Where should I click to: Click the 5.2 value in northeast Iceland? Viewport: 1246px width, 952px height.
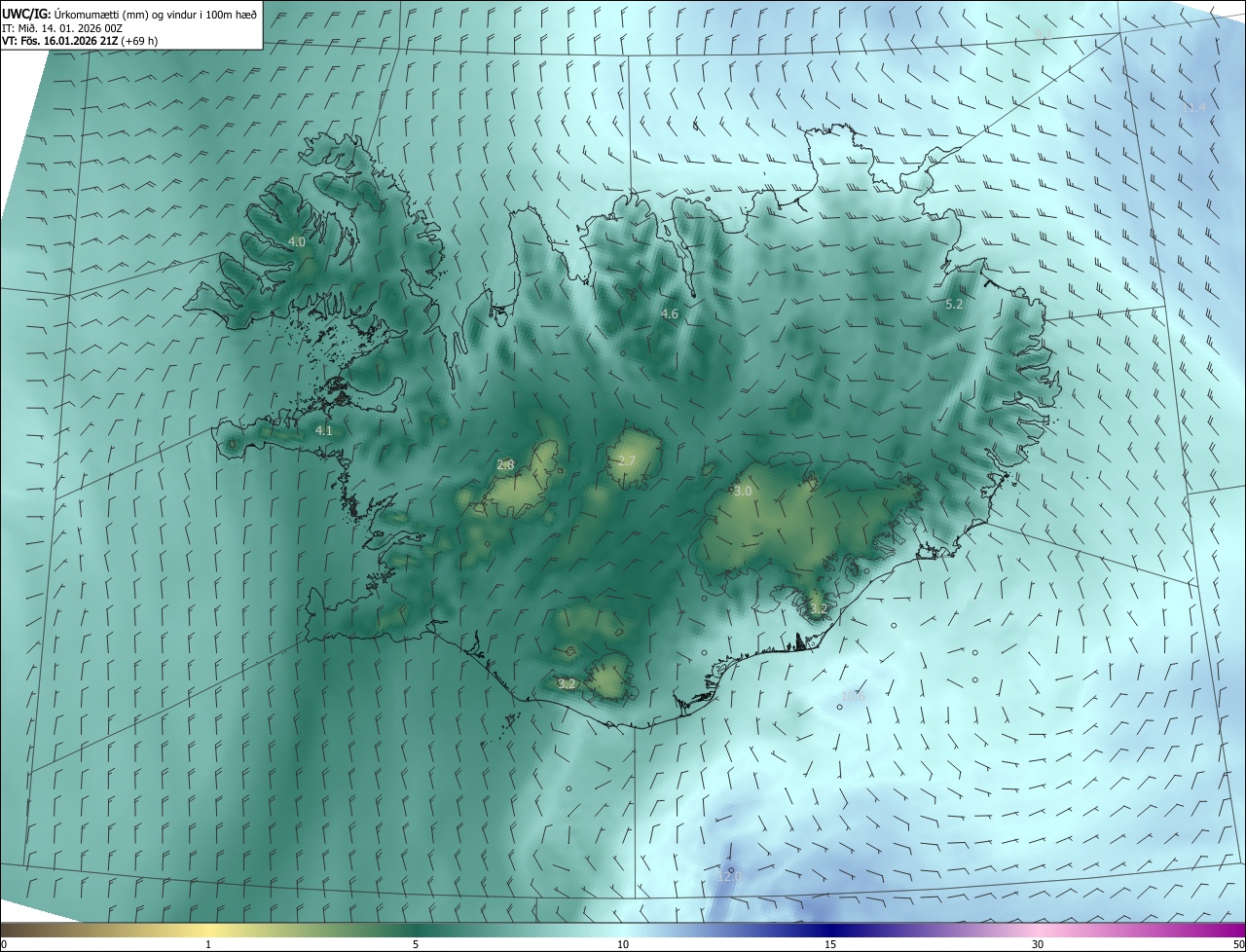[x=954, y=305]
